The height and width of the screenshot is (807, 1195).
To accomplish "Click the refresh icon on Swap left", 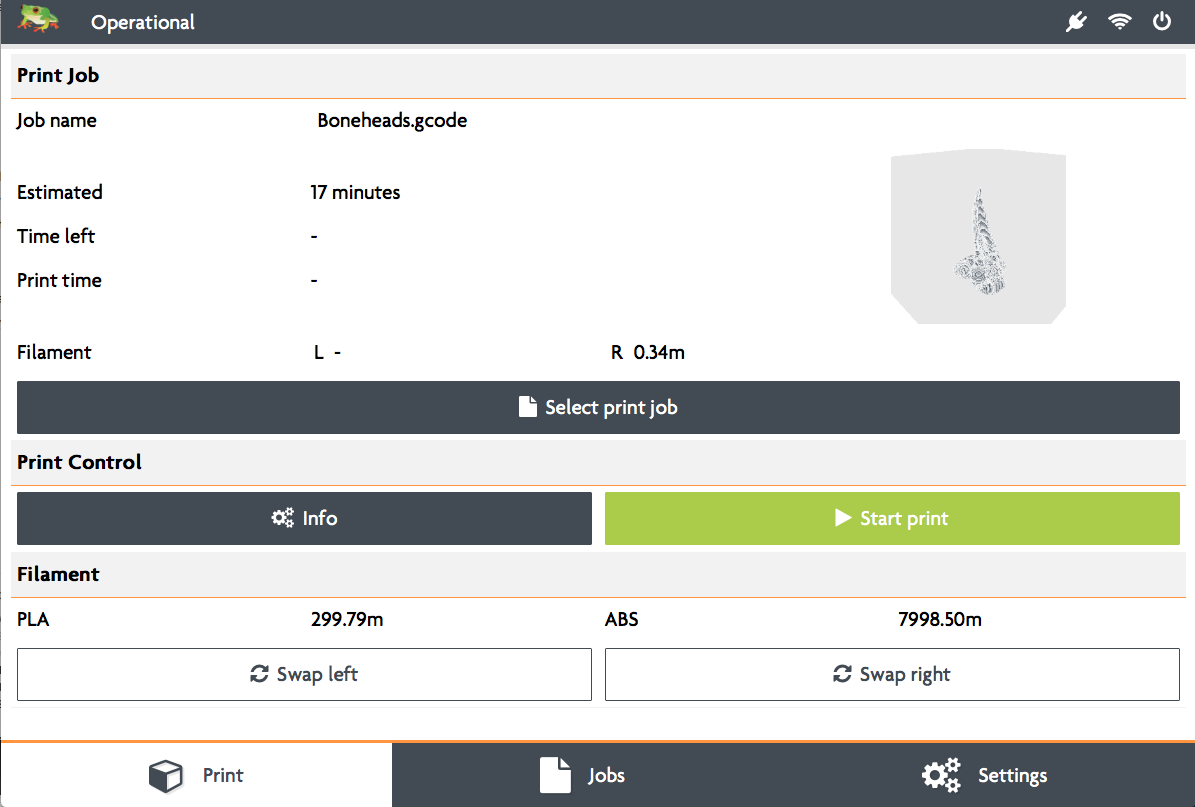I will click(259, 674).
